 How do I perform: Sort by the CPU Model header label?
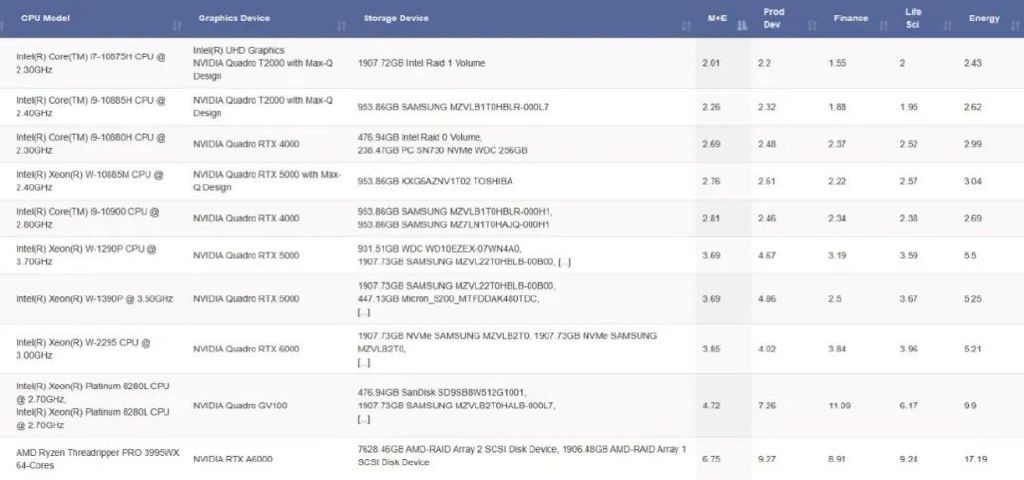45,18
